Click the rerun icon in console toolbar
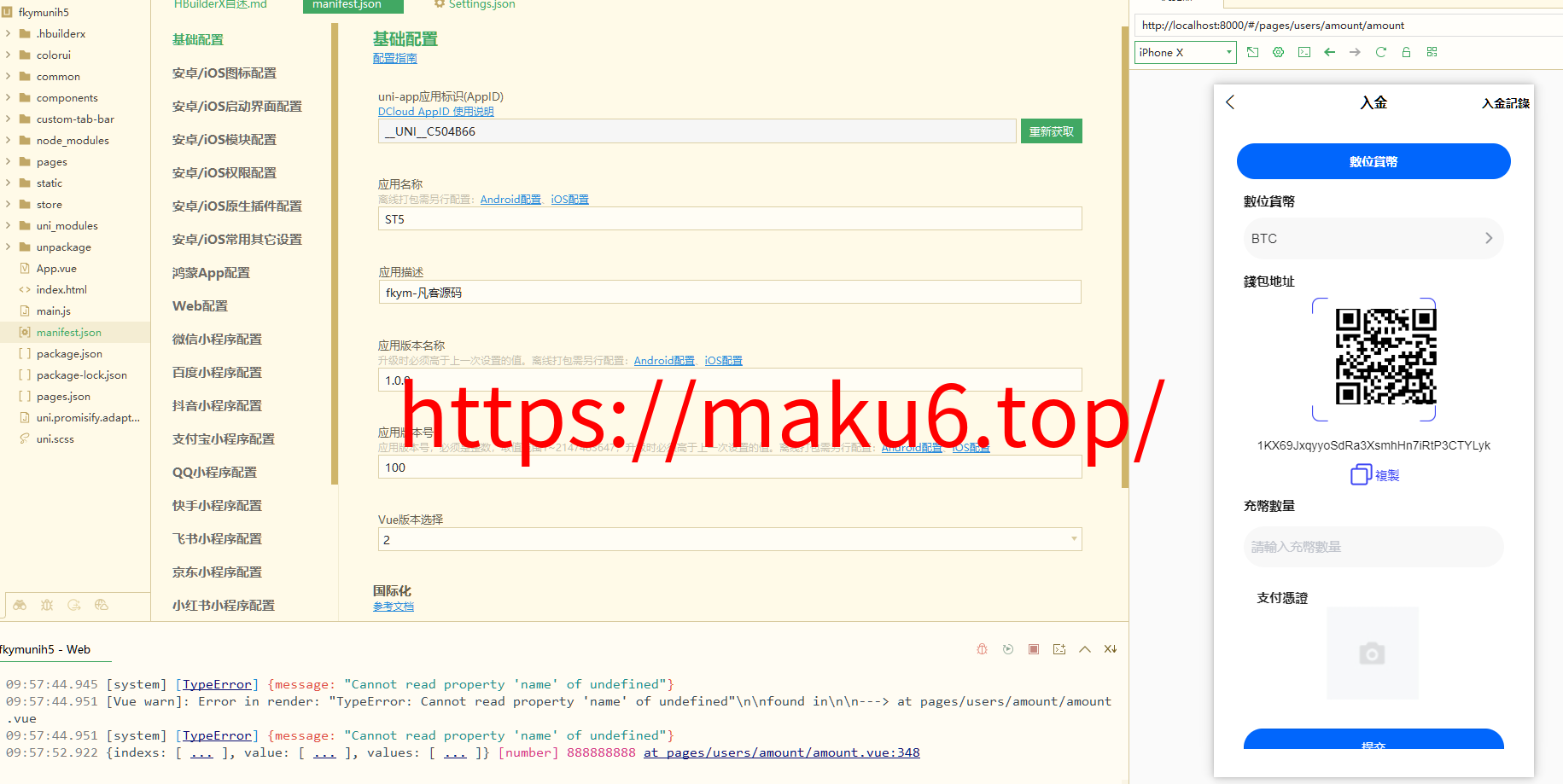 (x=1008, y=649)
